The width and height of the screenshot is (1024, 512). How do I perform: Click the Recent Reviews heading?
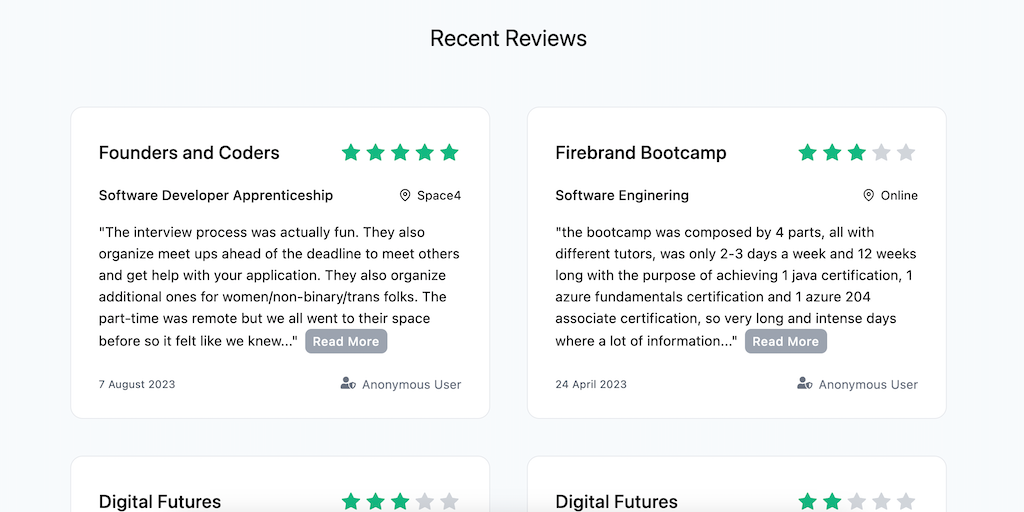point(508,39)
